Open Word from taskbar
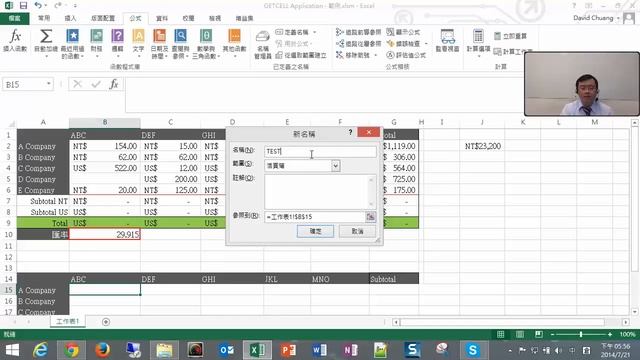 (319, 350)
